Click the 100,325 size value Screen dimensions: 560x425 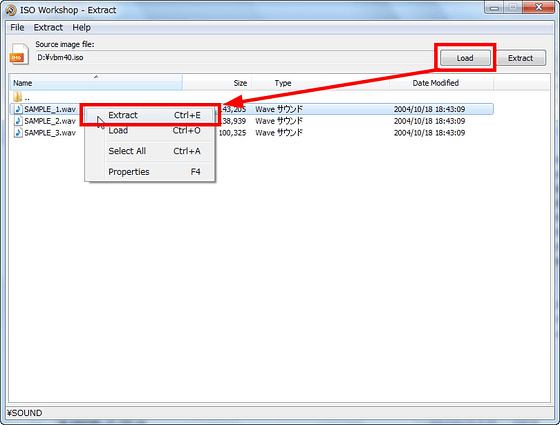pos(232,133)
